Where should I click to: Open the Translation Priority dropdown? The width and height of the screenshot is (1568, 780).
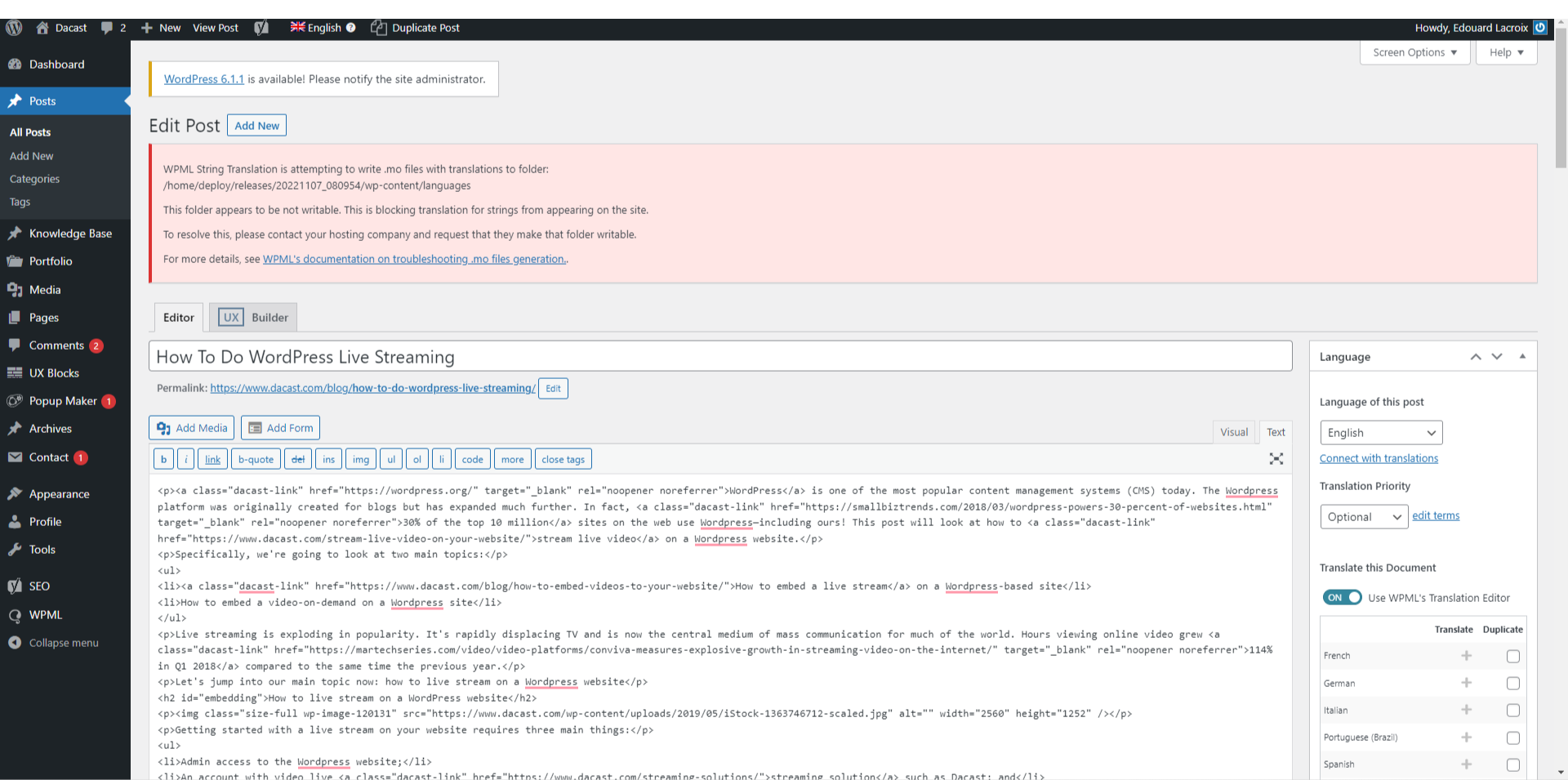click(x=1364, y=516)
